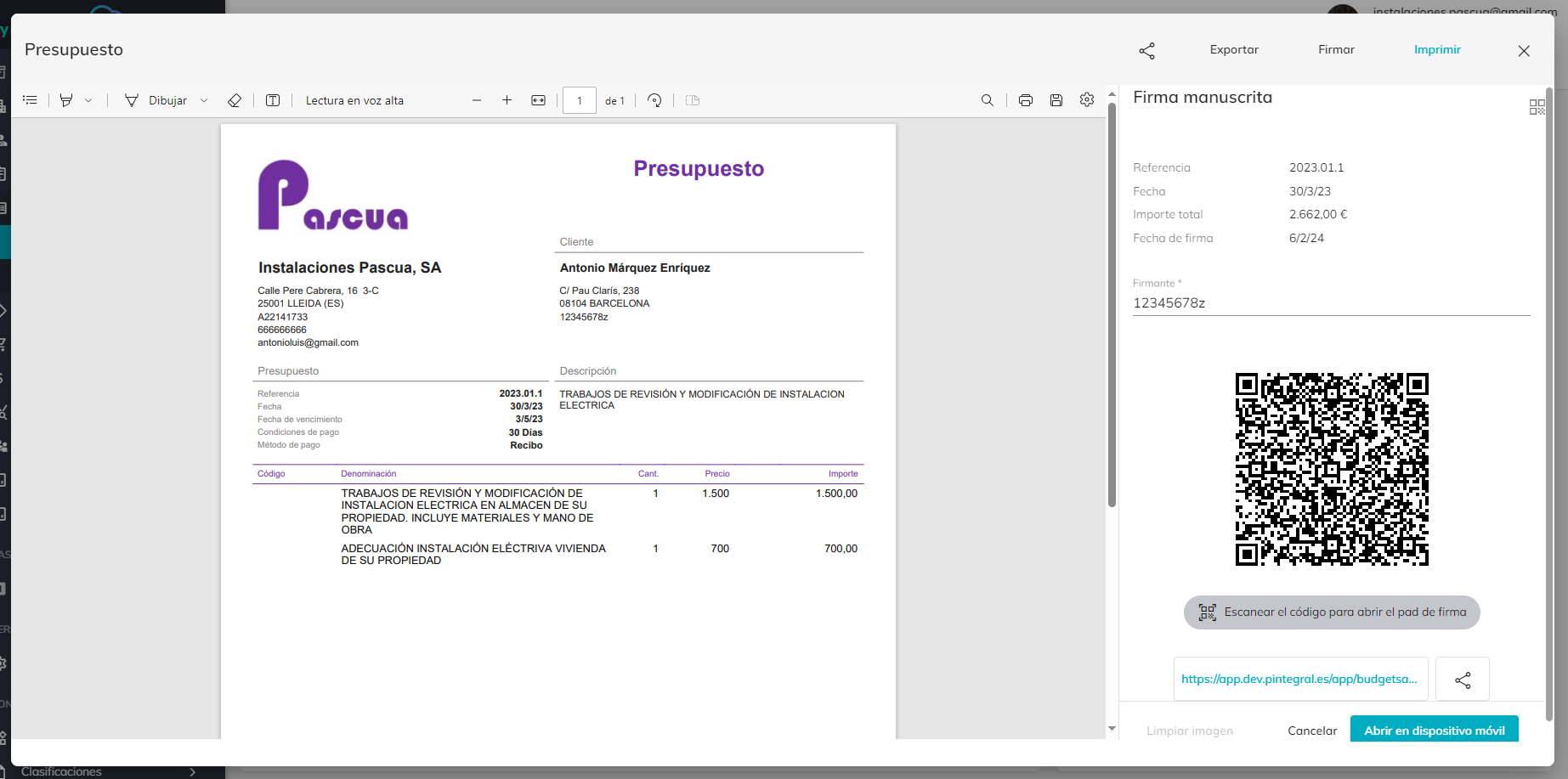Click the save diskette icon
This screenshot has width=1568, height=779.
pyautogui.click(x=1056, y=100)
